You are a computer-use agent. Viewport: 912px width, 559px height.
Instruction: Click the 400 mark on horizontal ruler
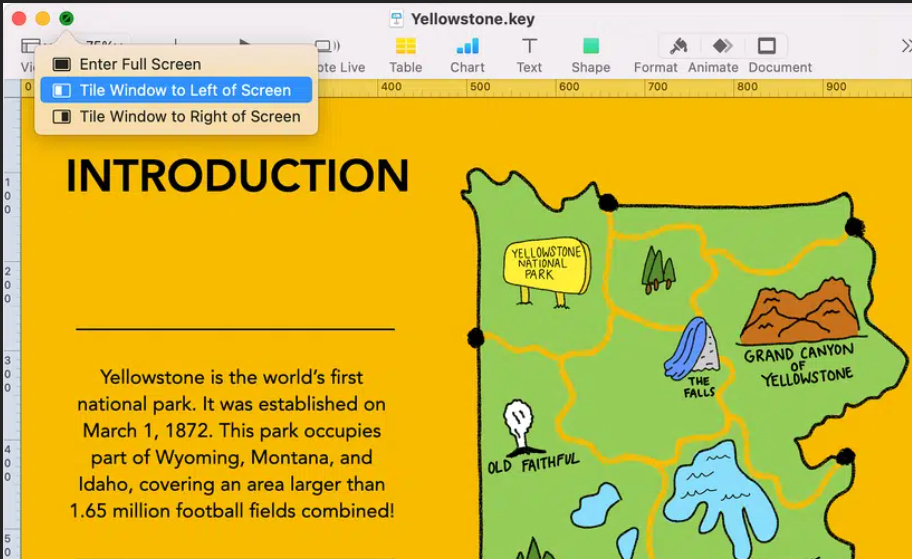[391, 87]
